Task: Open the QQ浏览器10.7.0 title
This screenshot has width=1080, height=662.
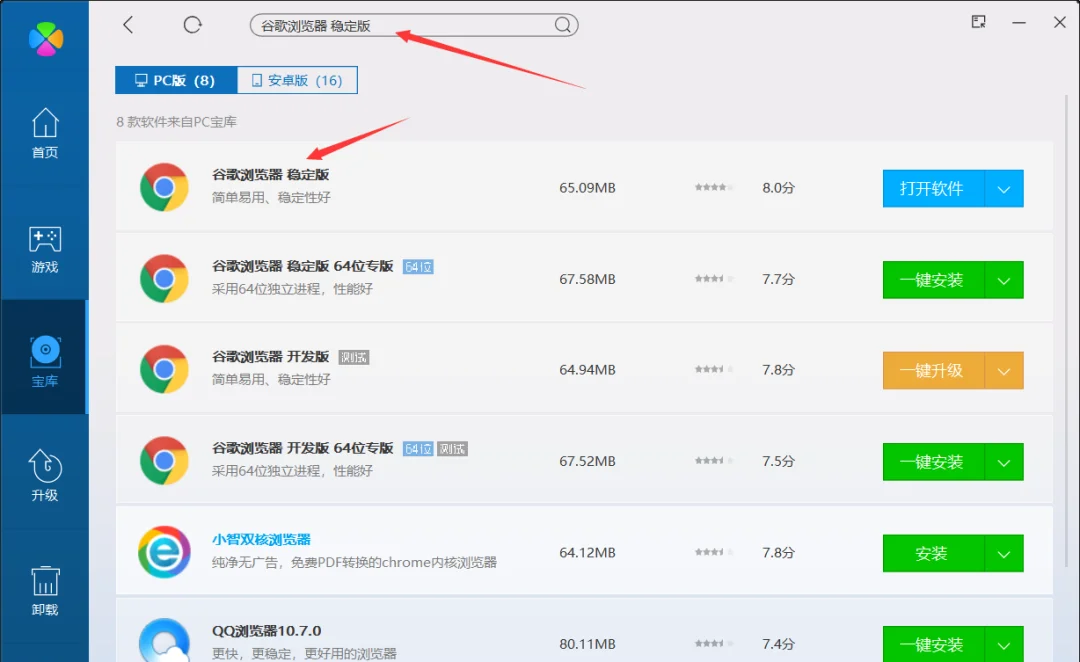Action: [x=267, y=631]
